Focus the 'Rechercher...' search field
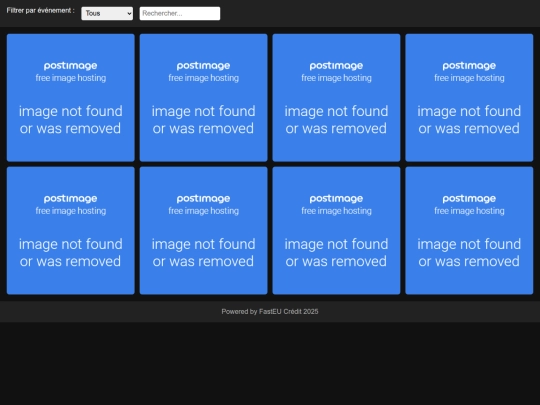The image size is (540, 405). [180, 13]
